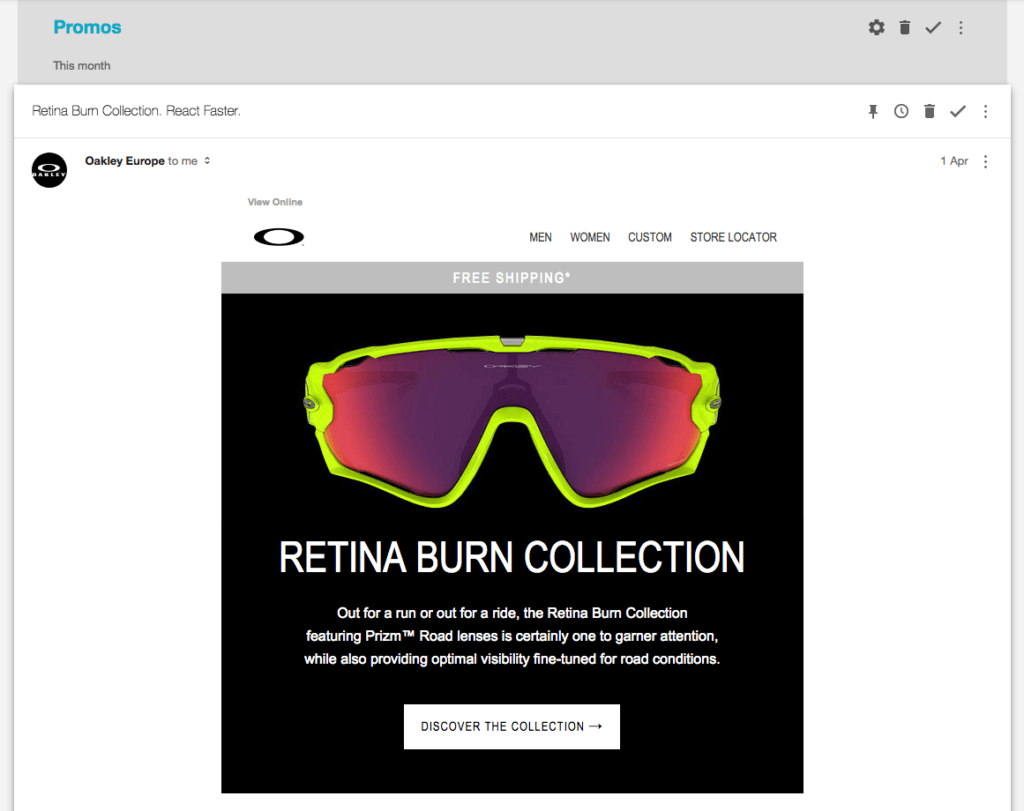Open message options beside 1 Apr
Screen dimensions: 1024x811
(x=985, y=161)
